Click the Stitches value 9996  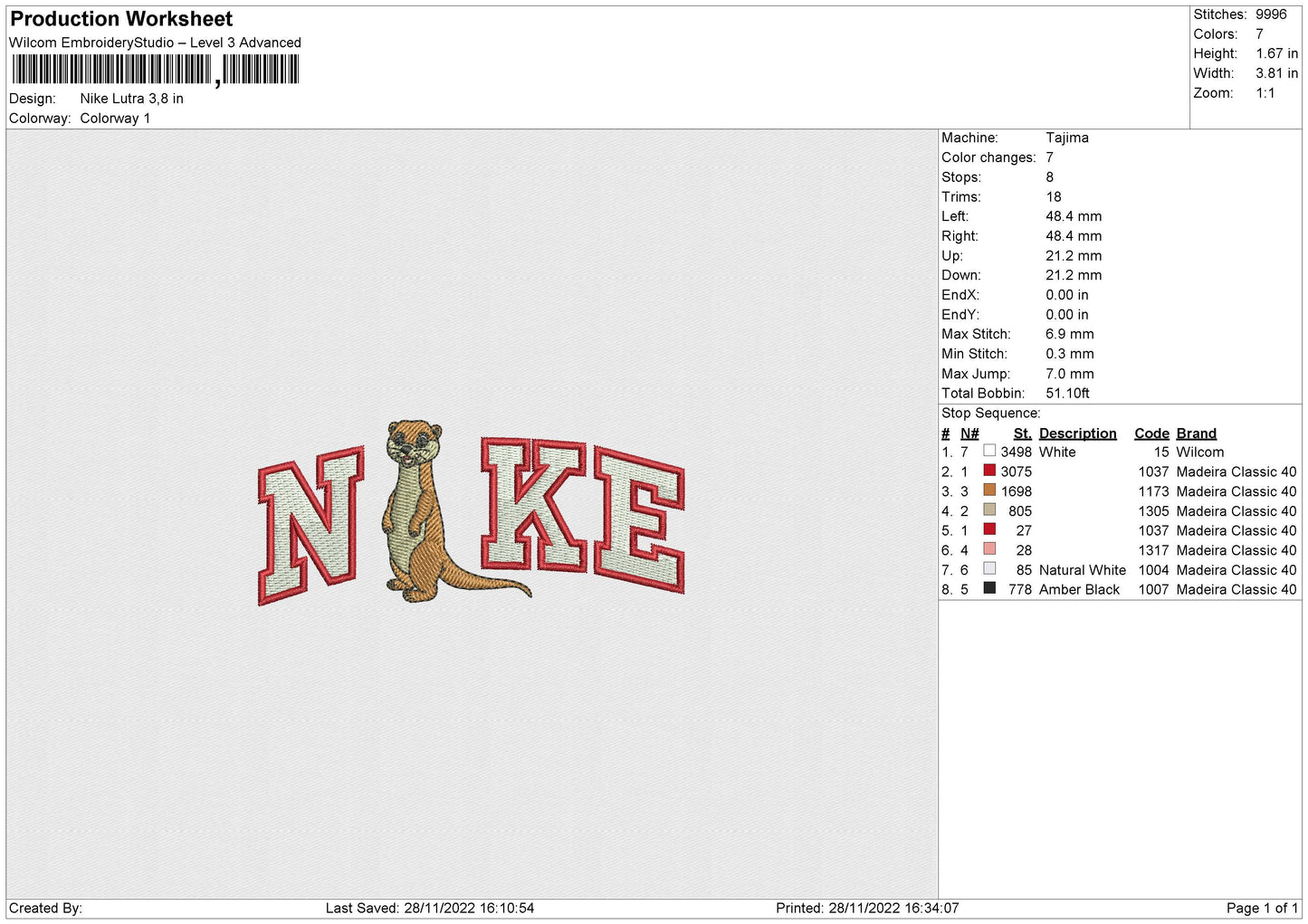1271,14
